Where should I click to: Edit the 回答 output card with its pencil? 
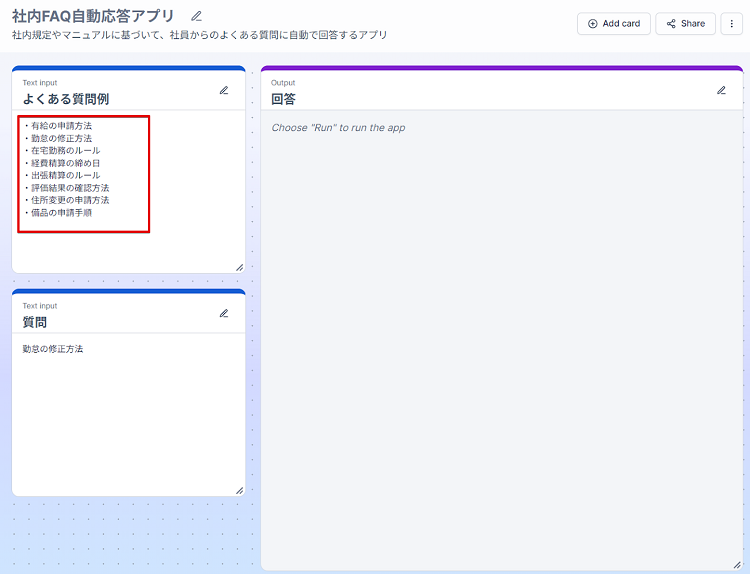(x=721, y=90)
